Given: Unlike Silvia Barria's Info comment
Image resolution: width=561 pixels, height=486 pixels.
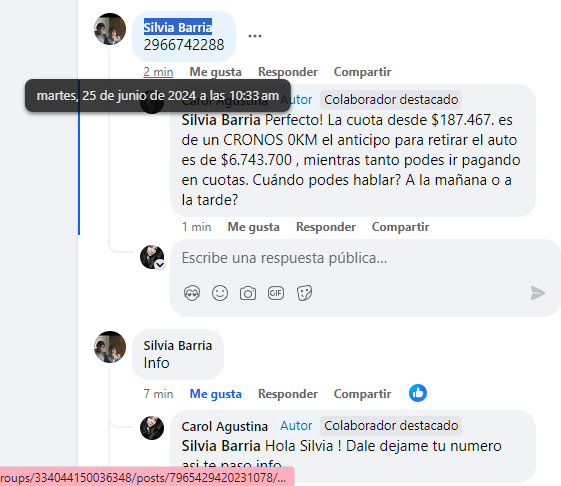Looking at the screenshot, I should tap(215, 394).
